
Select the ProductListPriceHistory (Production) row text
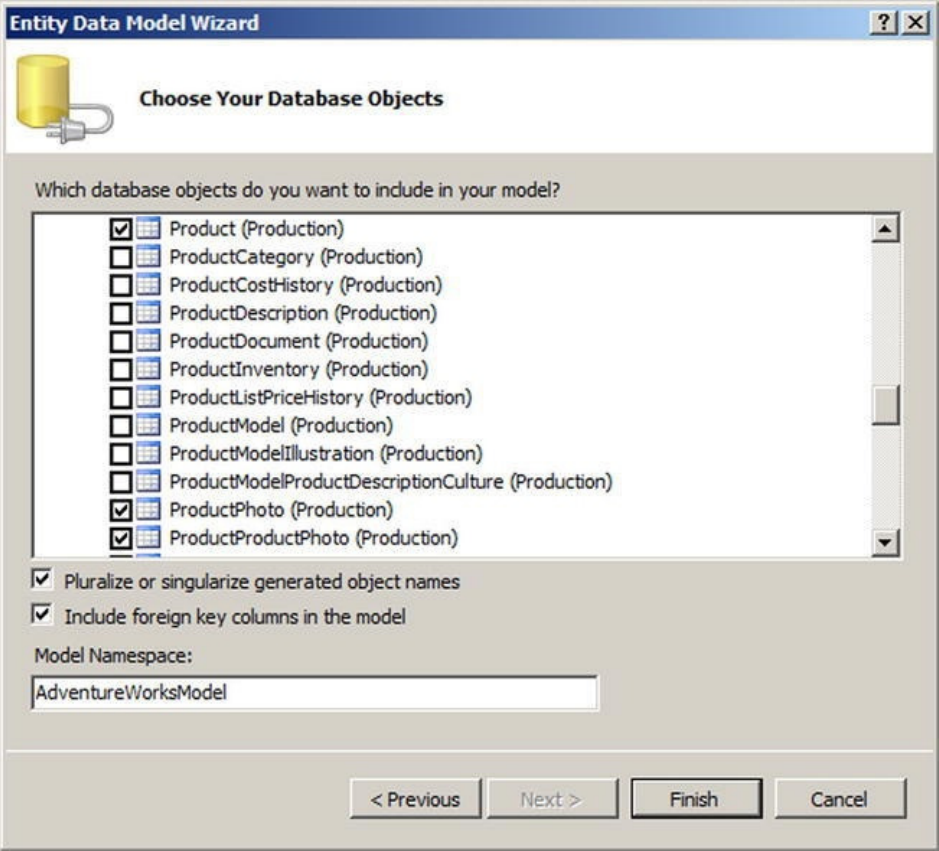(321, 398)
